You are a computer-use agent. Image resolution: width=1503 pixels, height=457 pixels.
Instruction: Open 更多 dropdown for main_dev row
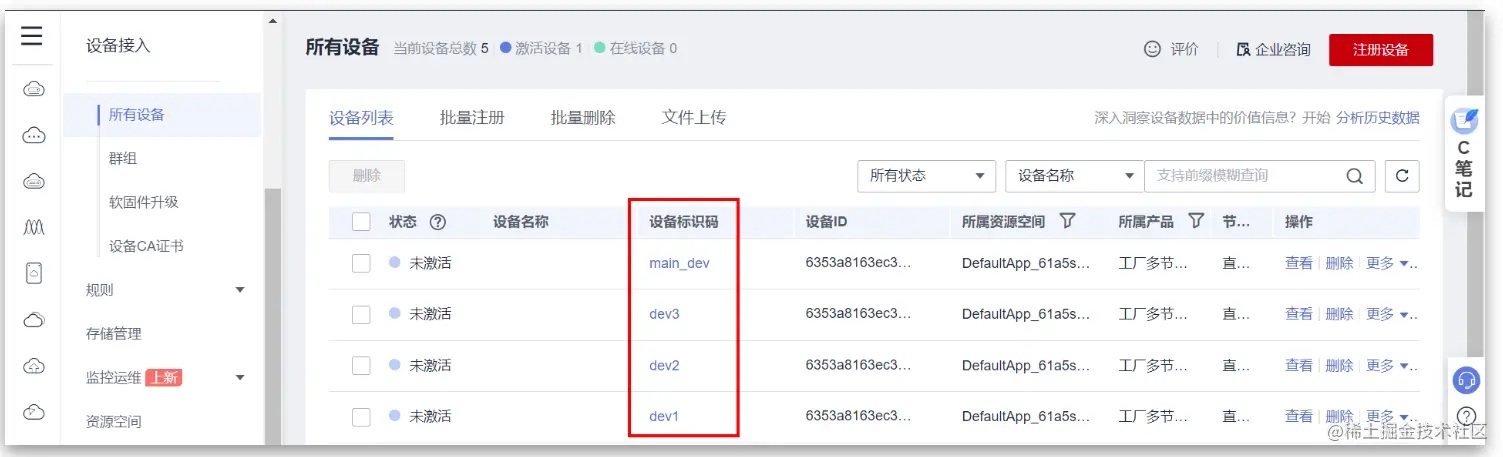(x=1390, y=263)
